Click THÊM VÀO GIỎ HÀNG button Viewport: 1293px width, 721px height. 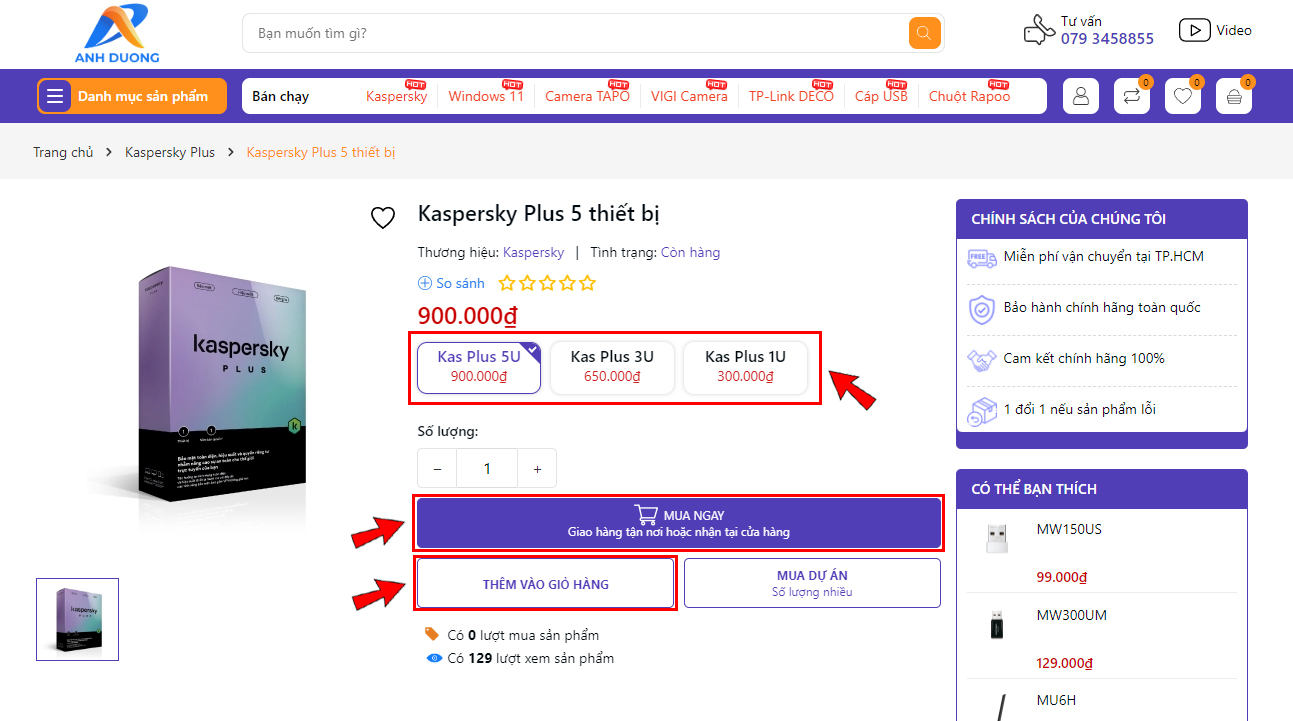[545, 583]
